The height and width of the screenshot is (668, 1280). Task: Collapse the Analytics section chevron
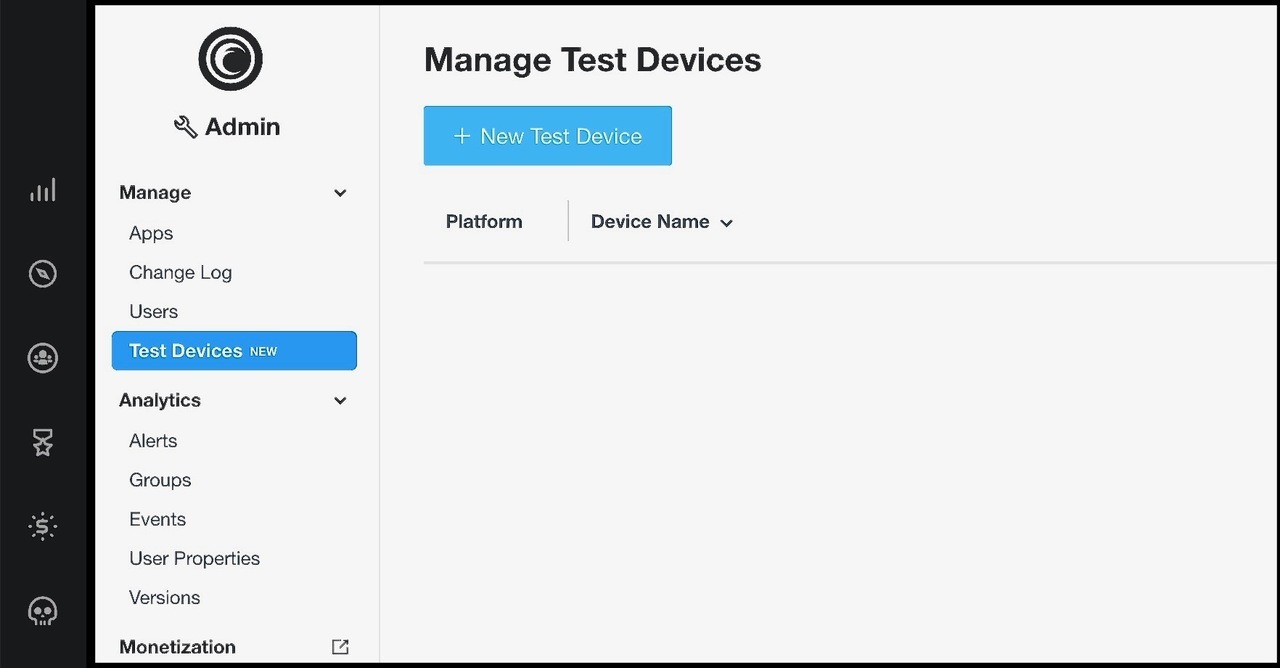point(340,401)
